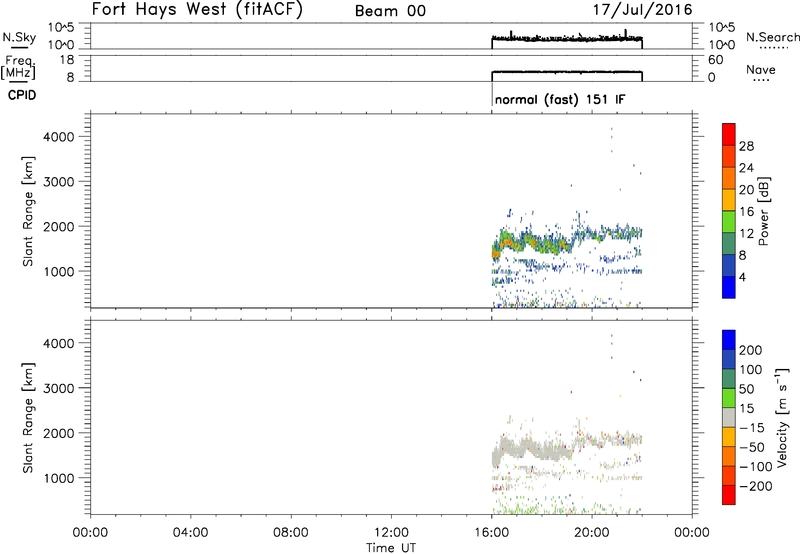Click the '3000' tick on the velocity panel
800x554 pixels.
pos(58,388)
